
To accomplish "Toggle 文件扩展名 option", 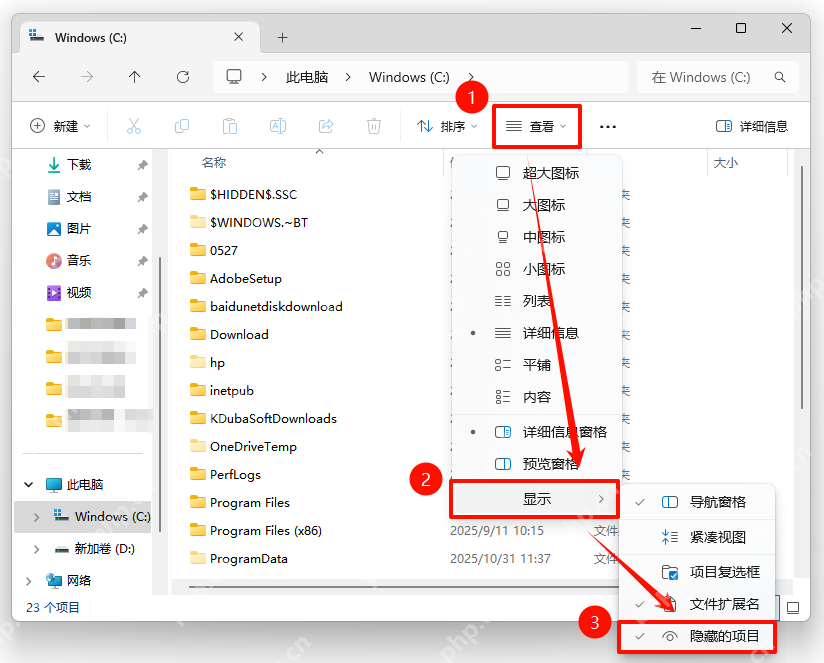I will point(697,604).
